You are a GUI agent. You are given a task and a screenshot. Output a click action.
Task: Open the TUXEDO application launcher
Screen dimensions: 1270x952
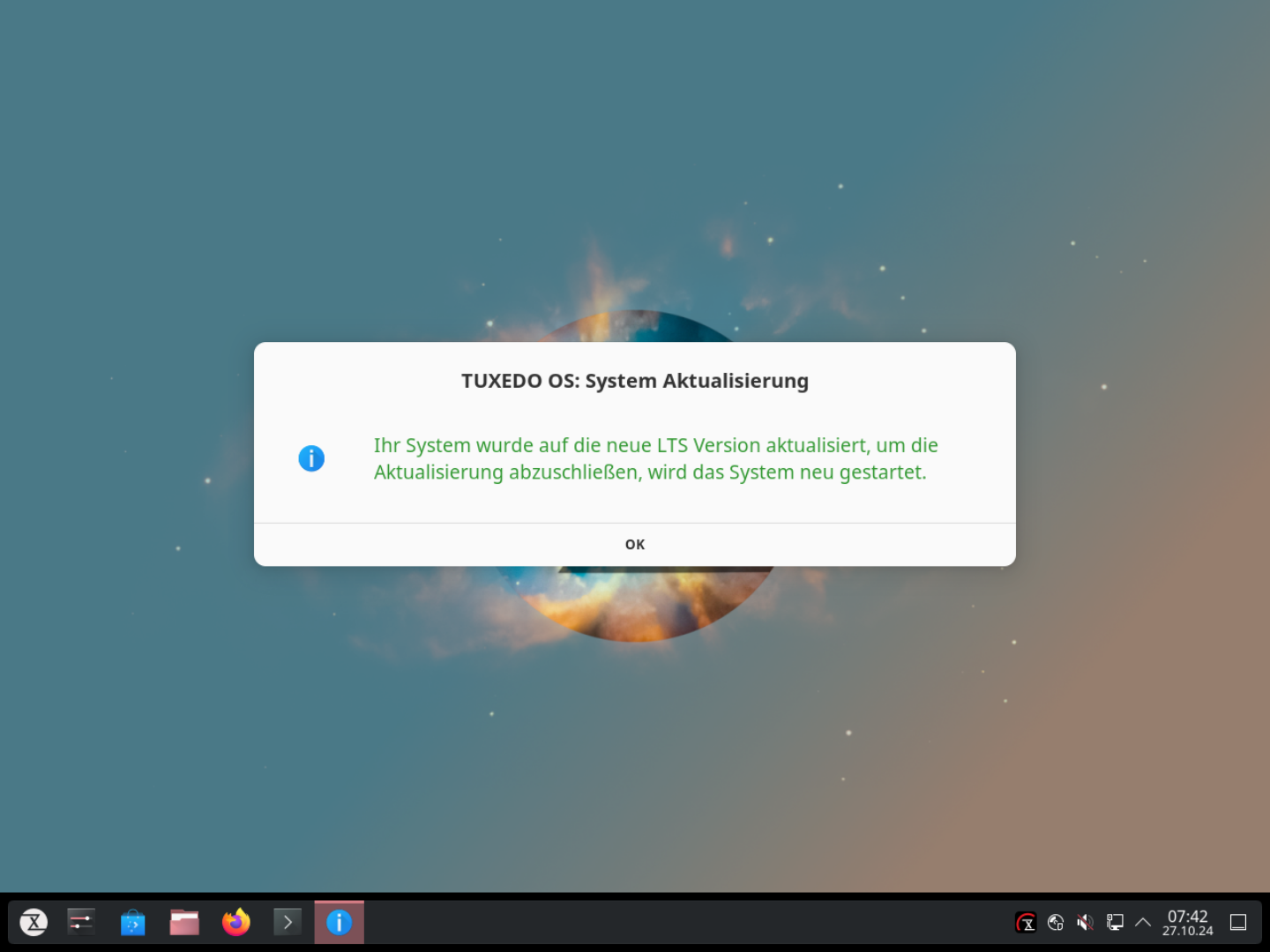pos(34,922)
